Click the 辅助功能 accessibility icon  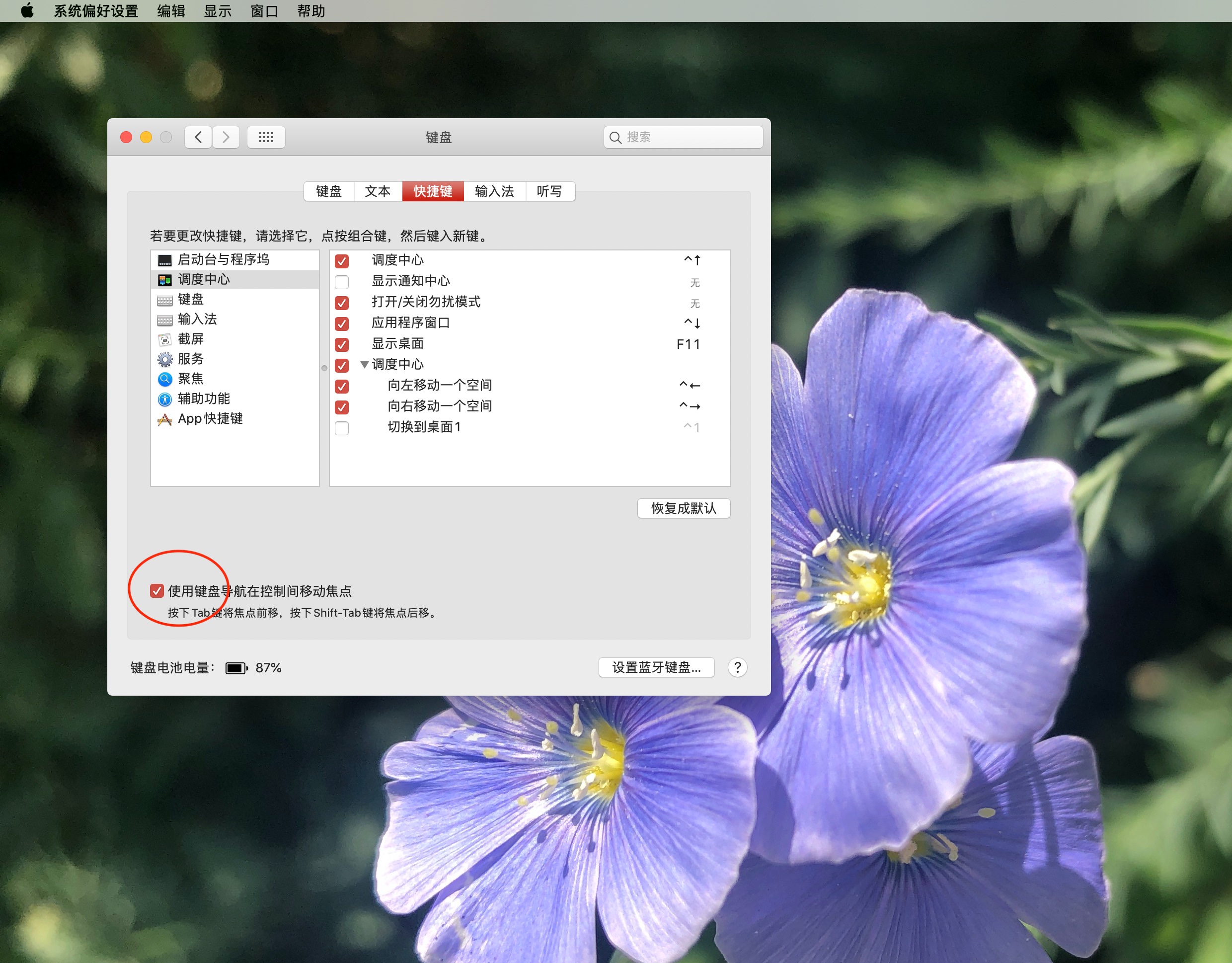pyautogui.click(x=165, y=400)
